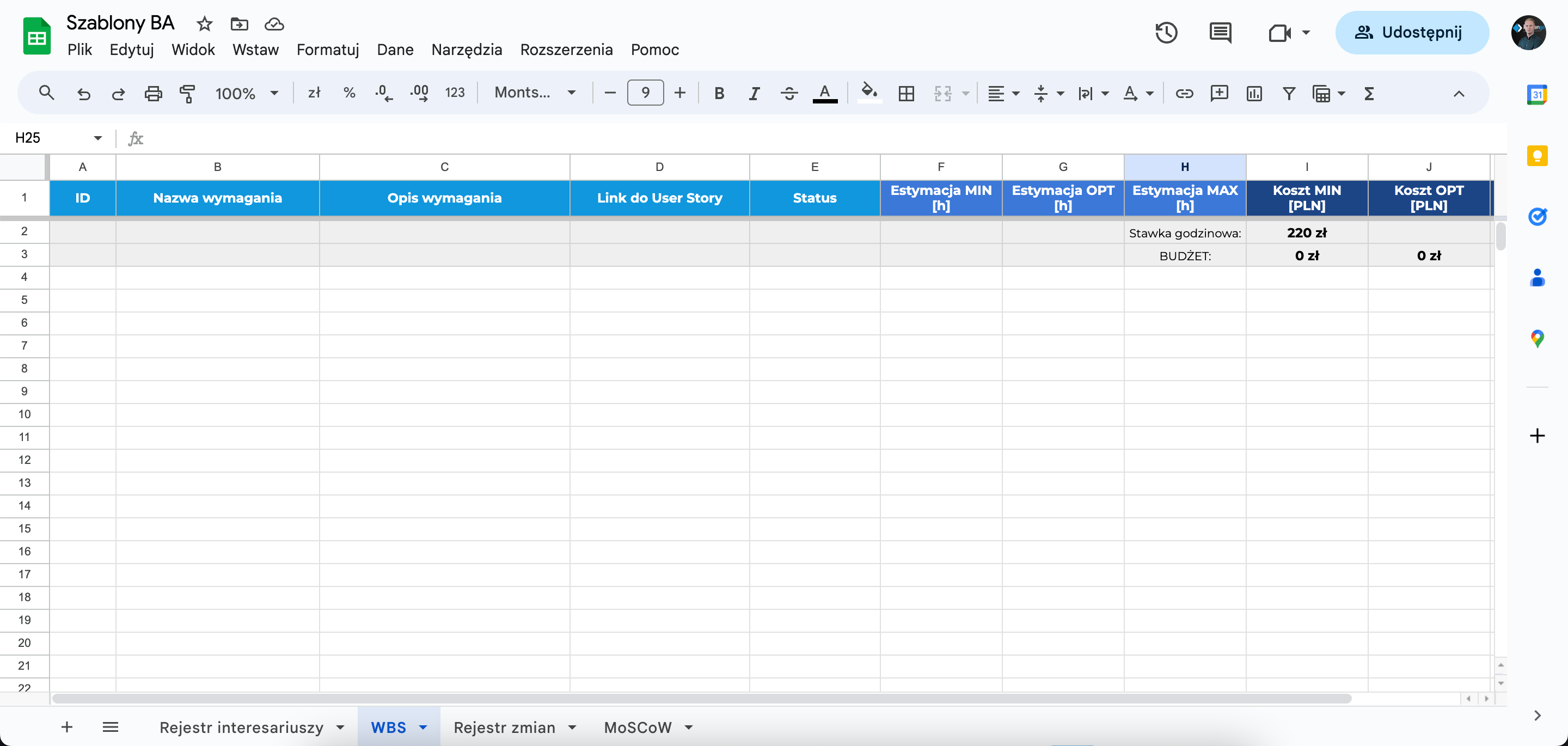Click the Udostępnij share button

pos(1412,32)
